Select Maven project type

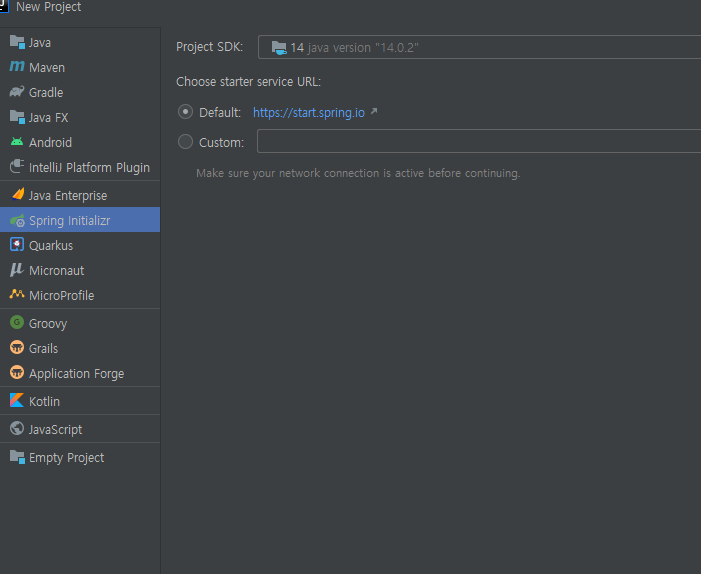80,68
